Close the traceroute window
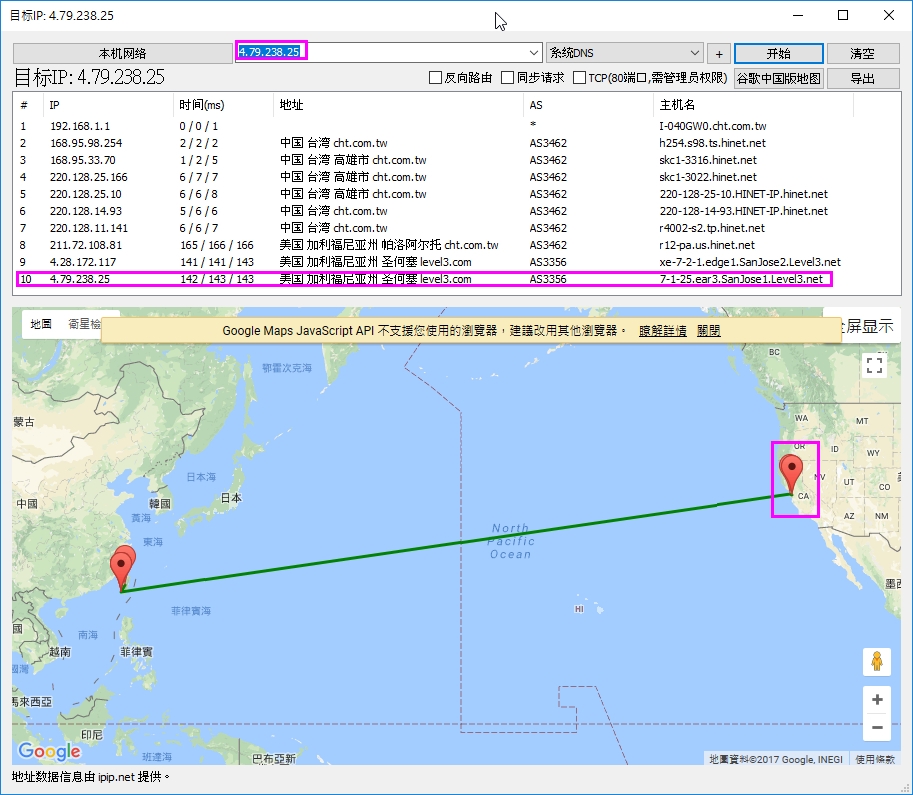Image resolution: width=913 pixels, height=795 pixels. pos(889,15)
